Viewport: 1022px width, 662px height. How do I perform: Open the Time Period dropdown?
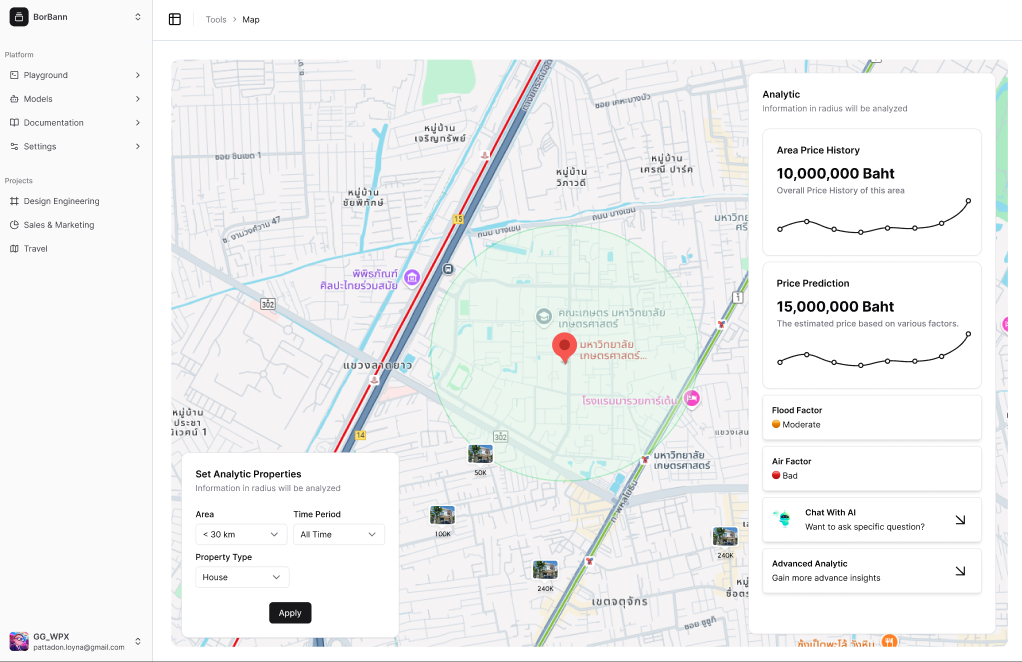pyautogui.click(x=338, y=535)
